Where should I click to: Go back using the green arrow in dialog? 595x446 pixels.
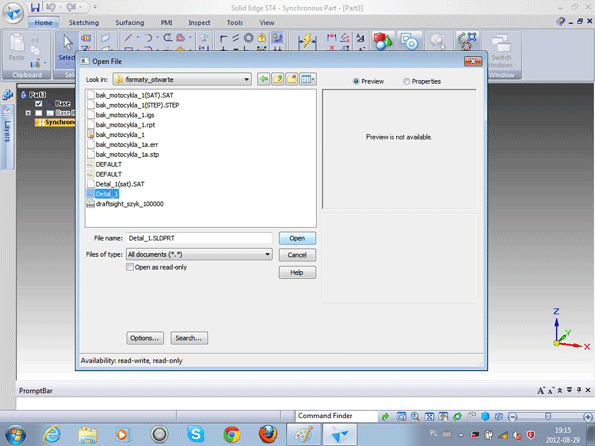[x=263, y=79]
